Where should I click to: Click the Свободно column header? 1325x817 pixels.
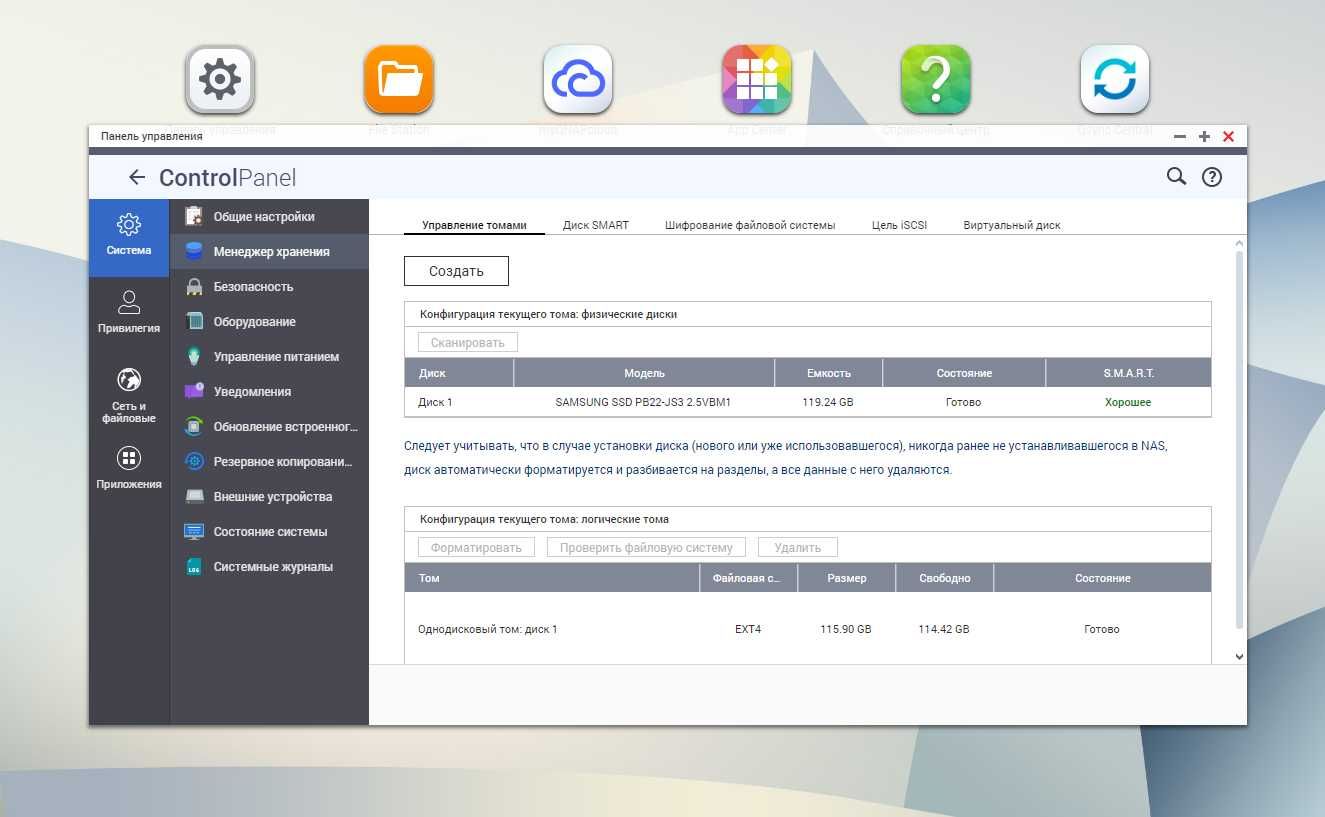(x=945, y=578)
